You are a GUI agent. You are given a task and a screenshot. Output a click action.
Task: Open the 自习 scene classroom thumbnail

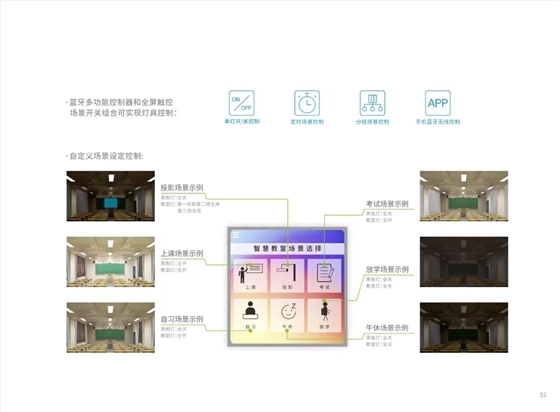coord(111,327)
